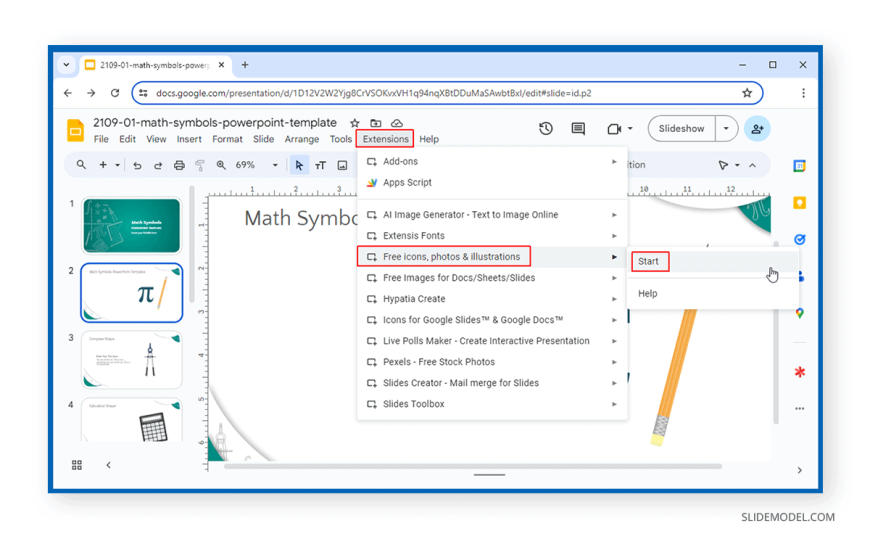Start the Slideshow
Screen dimensions: 870x539
(x=681, y=129)
